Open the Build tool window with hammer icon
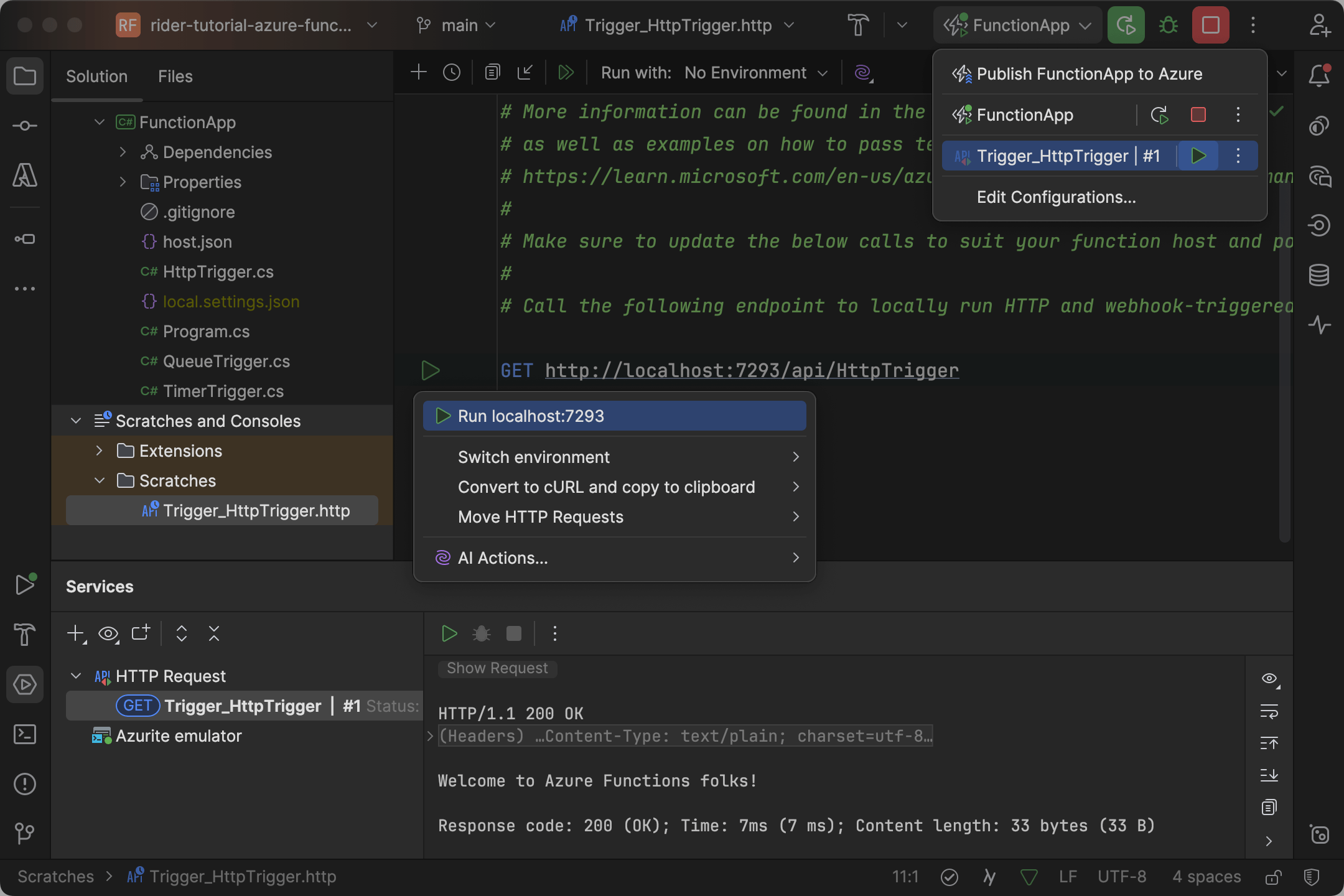Image resolution: width=1344 pixels, height=896 pixels. (24, 635)
